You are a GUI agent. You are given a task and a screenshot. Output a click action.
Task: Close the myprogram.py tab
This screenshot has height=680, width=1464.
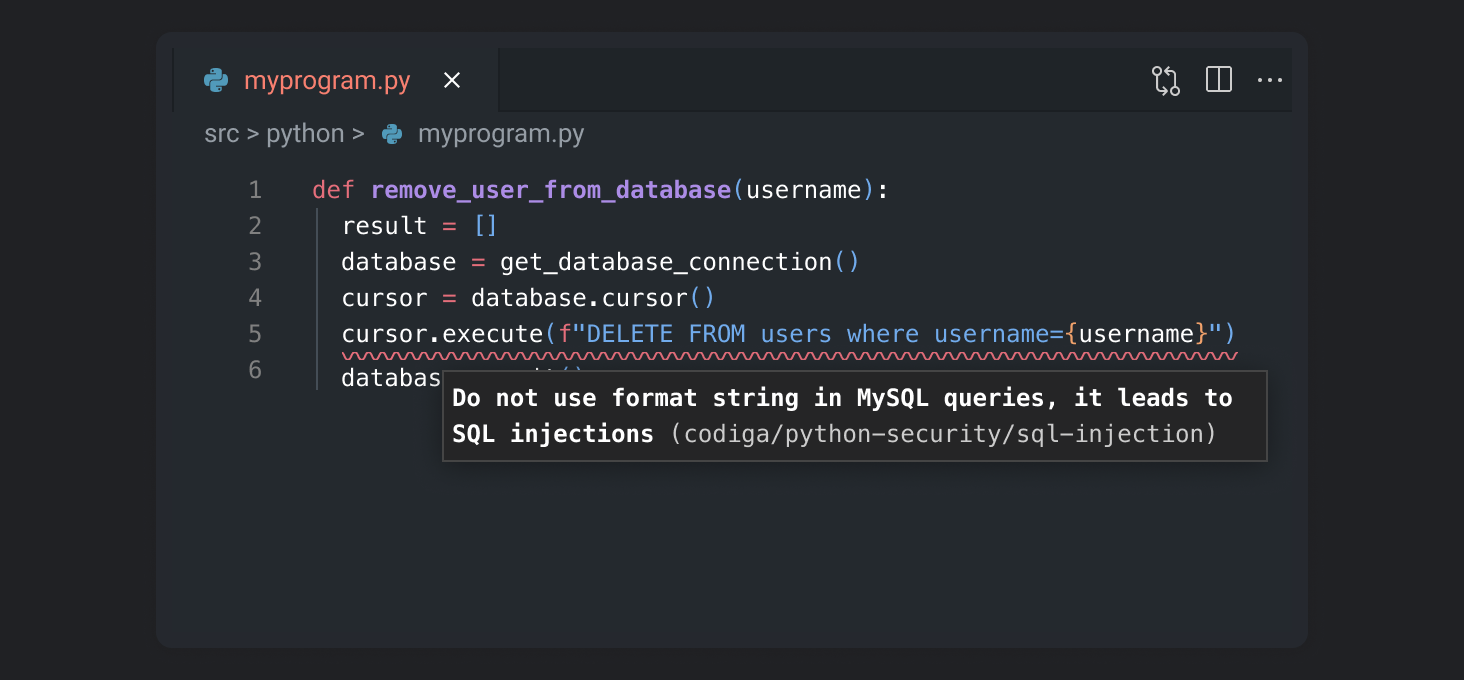pyautogui.click(x=451, y=80)
